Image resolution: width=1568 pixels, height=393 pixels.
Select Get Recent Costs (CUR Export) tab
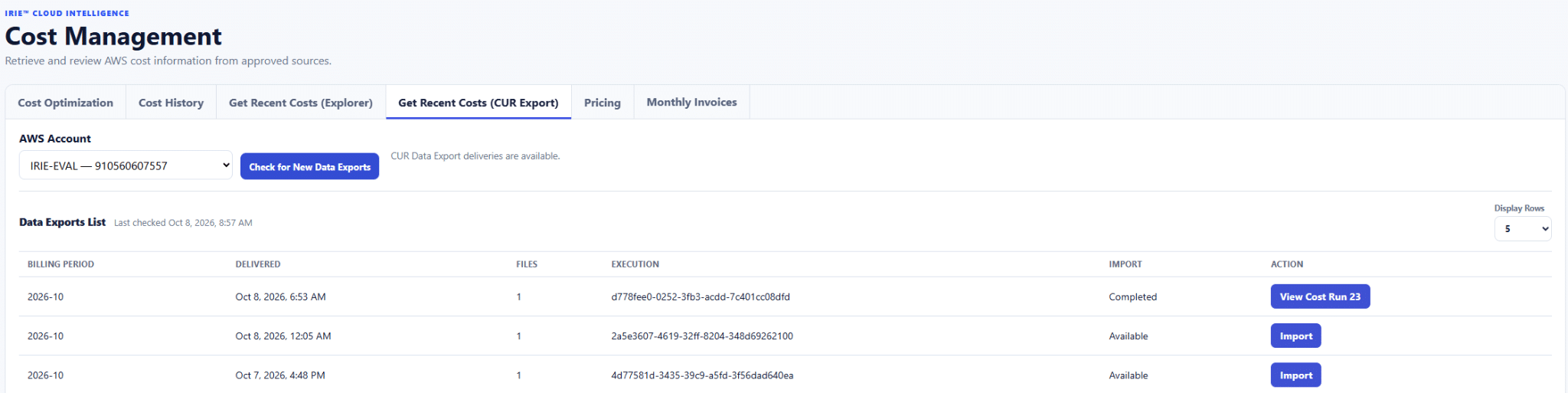click(479, 103)
